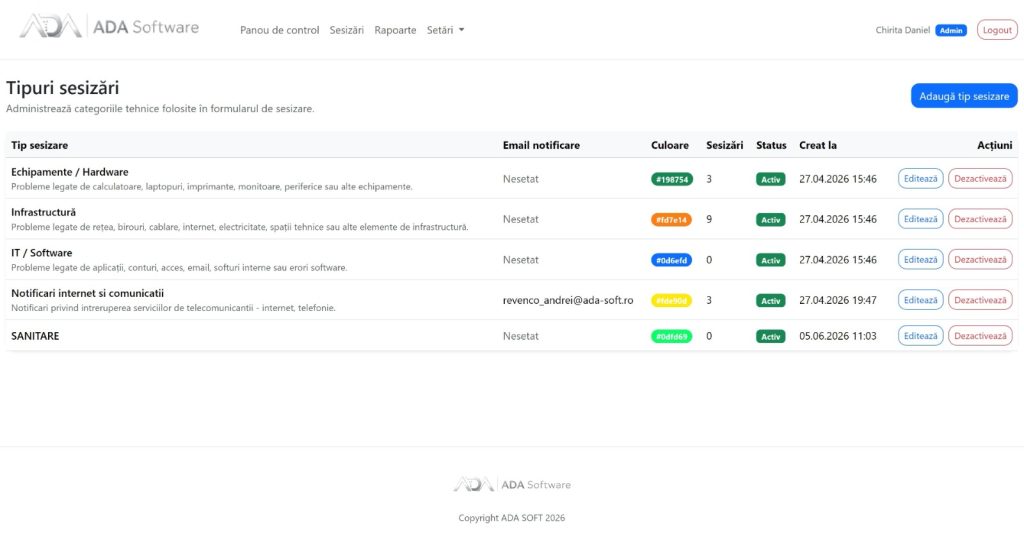
Task: Click the Activ status badge for SANITARE
Action: (771, 336)
